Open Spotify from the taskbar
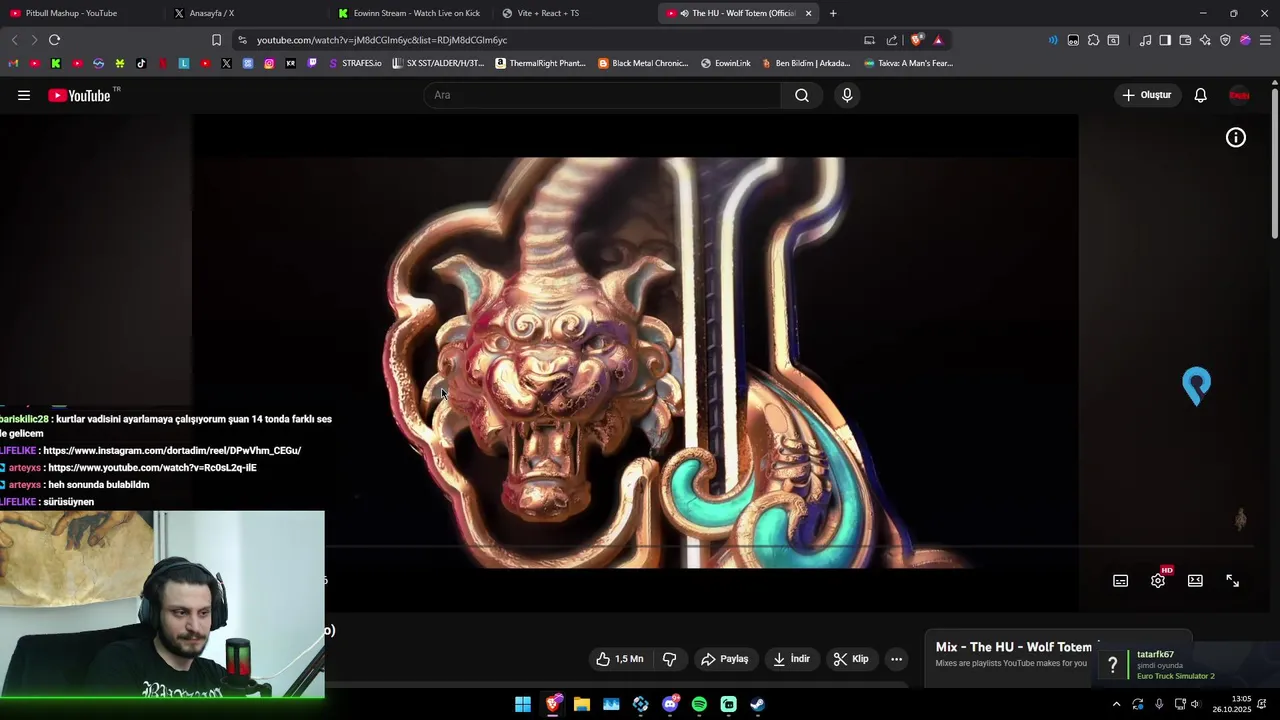This screenshot has height=720, width=1280. click(699, 704)
